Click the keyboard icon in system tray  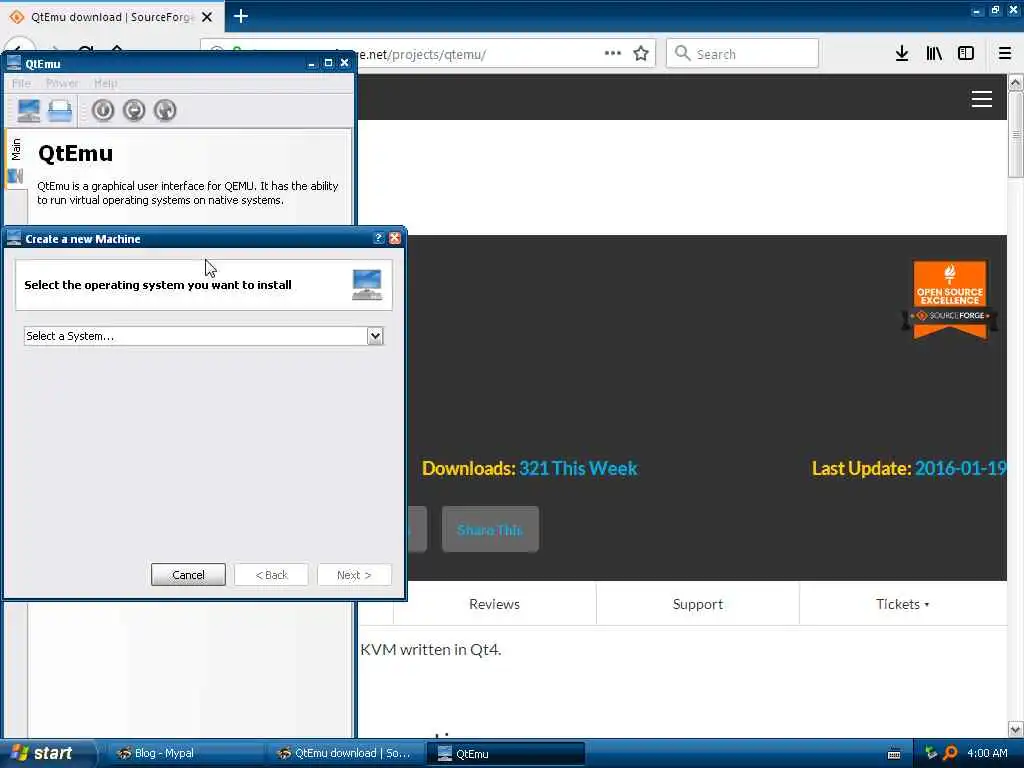point(894,754)
